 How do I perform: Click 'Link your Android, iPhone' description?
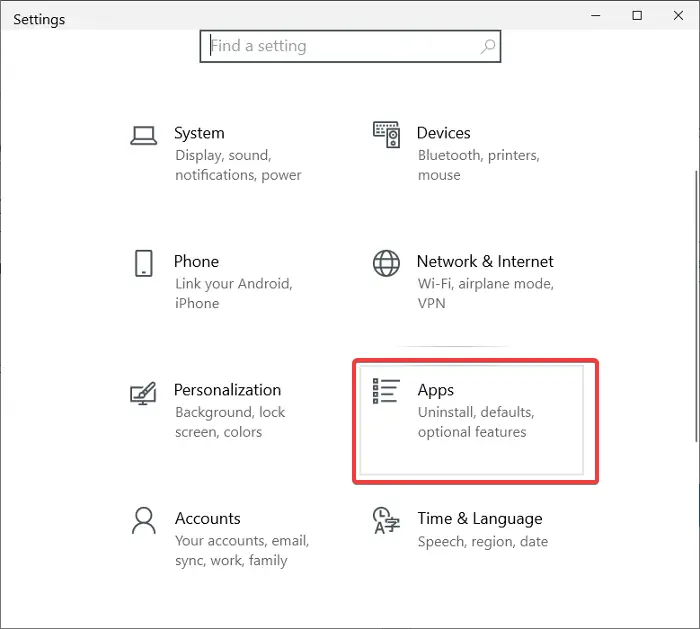click(x=233, y=294)
